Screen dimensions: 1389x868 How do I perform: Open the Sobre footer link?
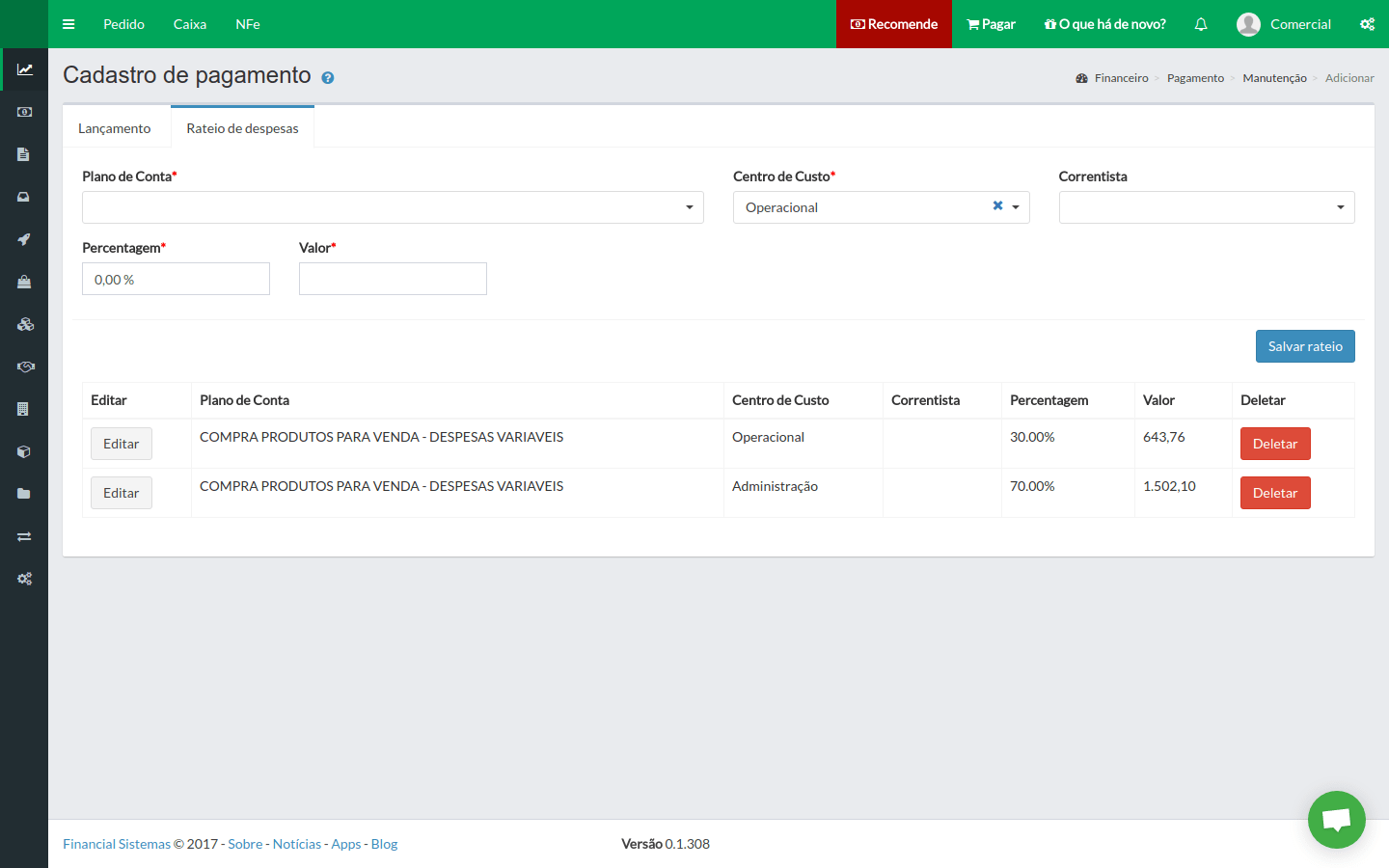pyautogui.click(x=245, y=844)
